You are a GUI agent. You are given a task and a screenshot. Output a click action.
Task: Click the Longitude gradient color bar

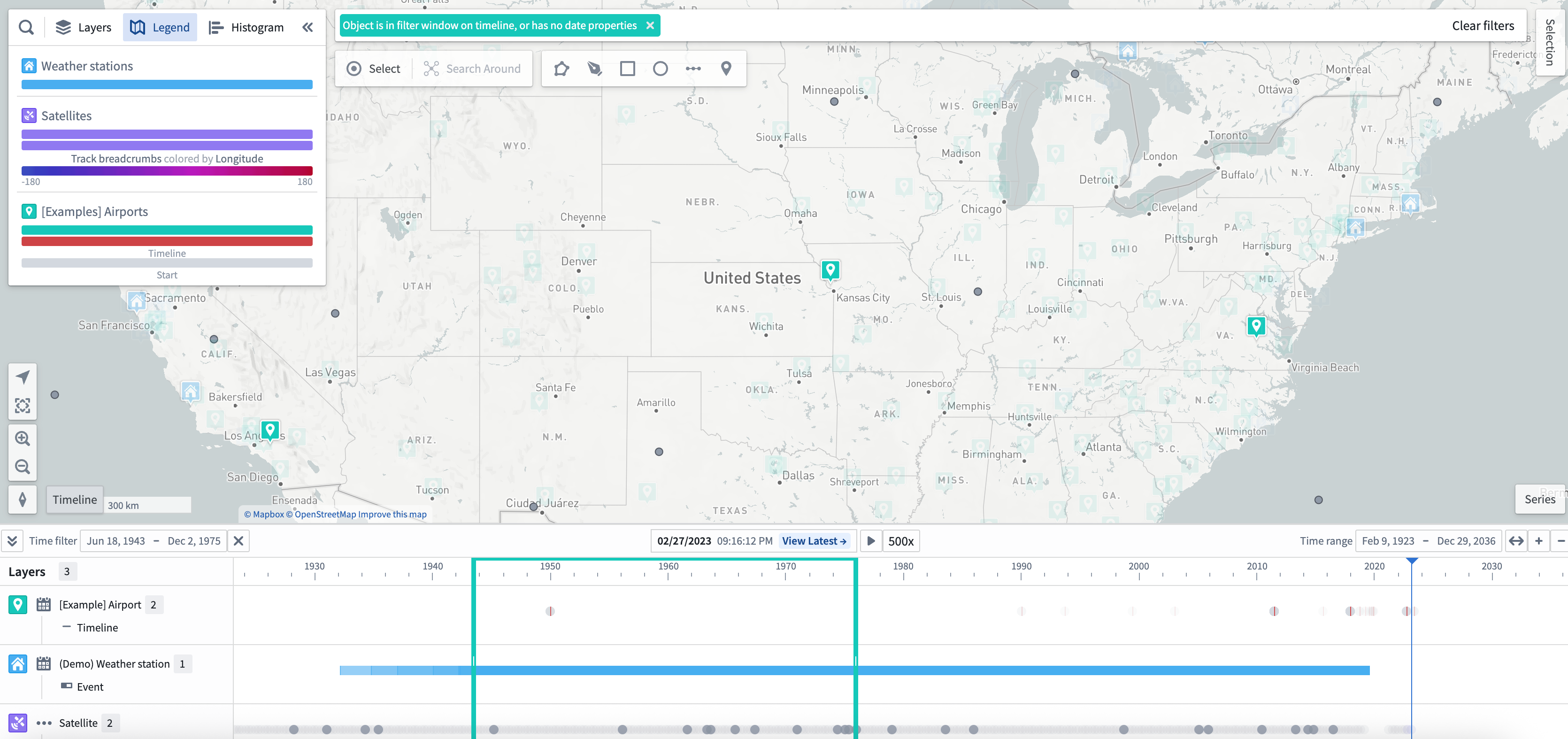pos(167,171)
